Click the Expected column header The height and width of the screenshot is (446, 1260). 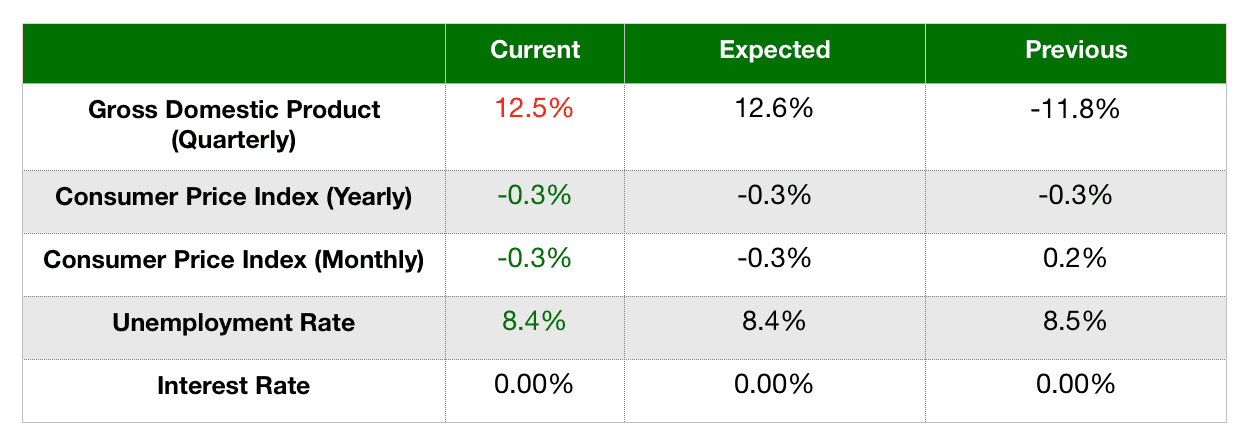pos(775,50)
